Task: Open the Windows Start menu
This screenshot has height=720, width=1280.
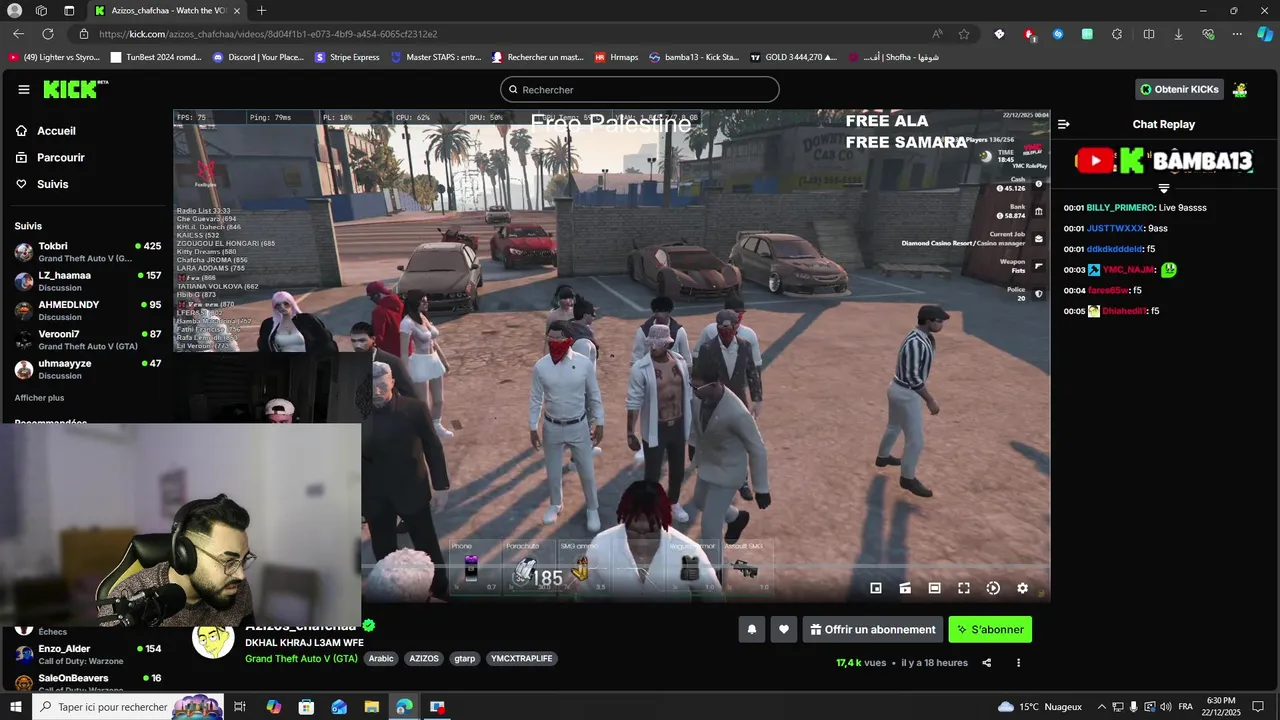Action: tap(16, 707)
